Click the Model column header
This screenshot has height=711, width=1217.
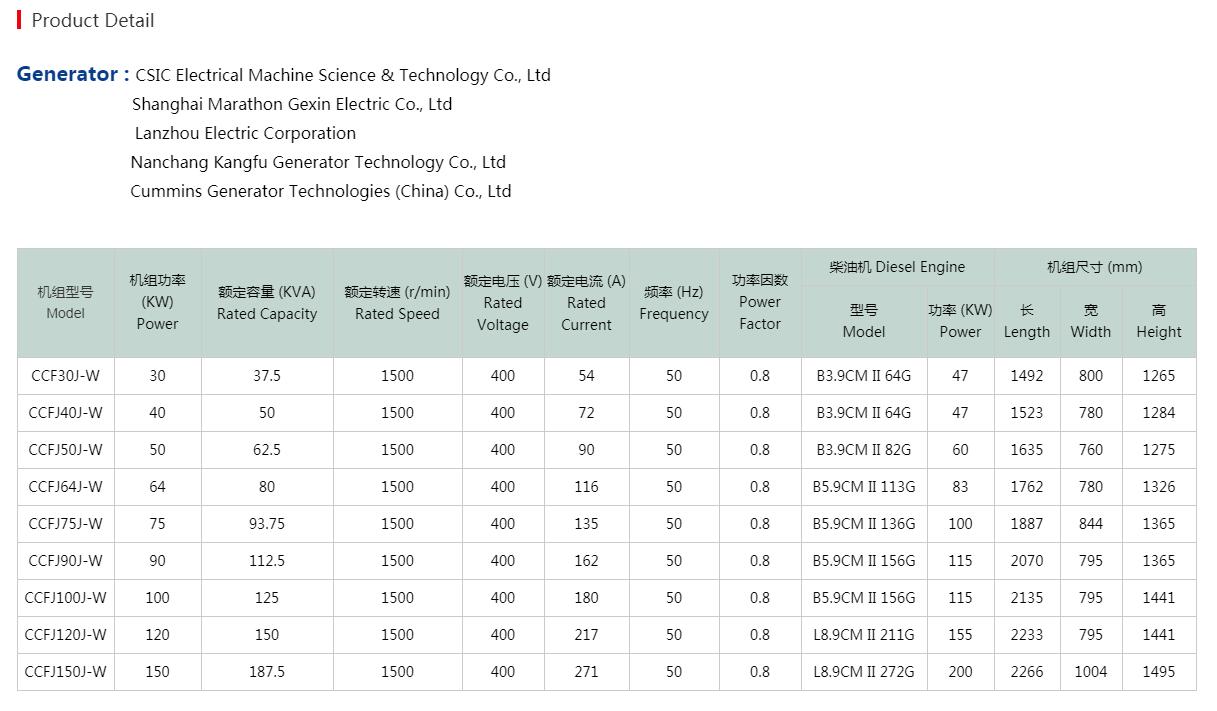tap(66, 303)
